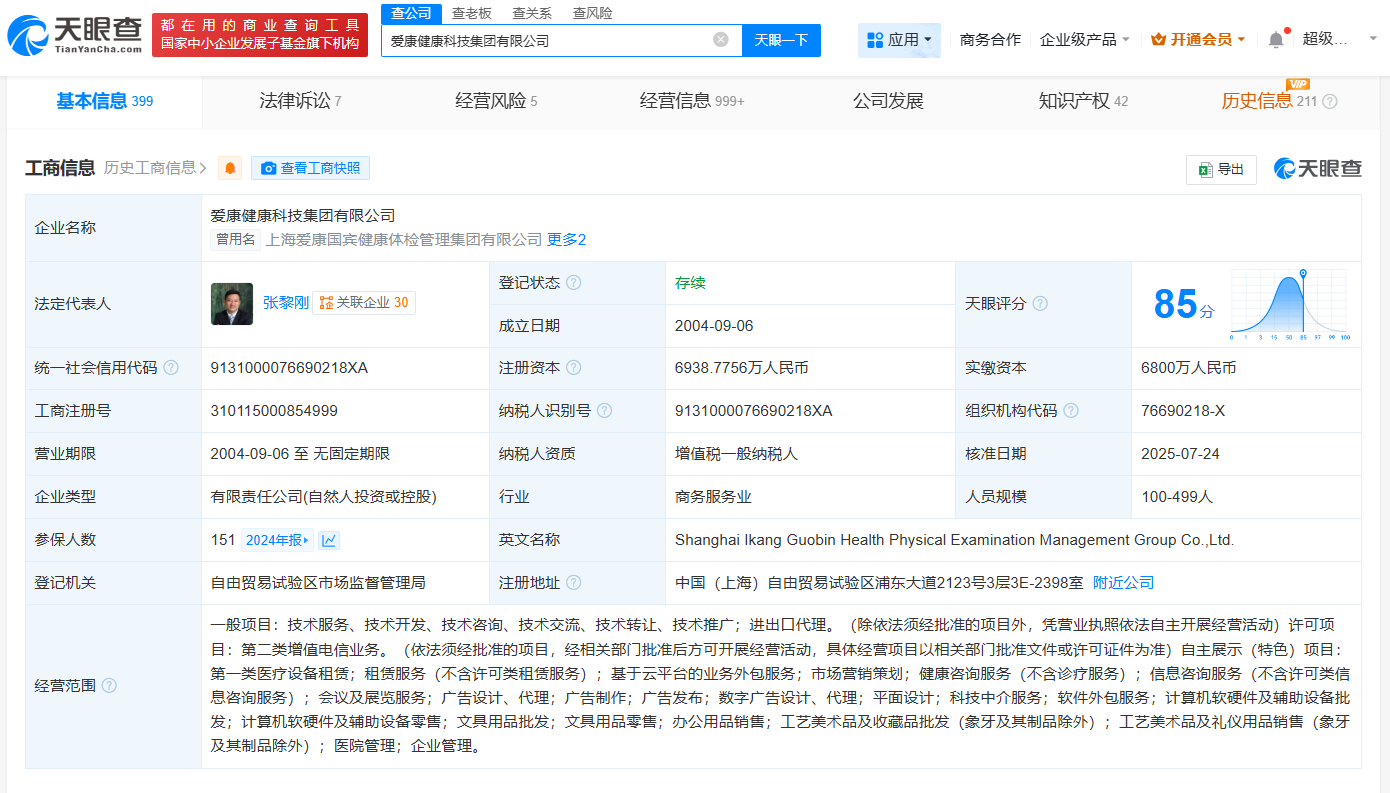Screen dimensions: 1390x793
Task: Open the 知识产权 tab
Action: point(1083,101)
